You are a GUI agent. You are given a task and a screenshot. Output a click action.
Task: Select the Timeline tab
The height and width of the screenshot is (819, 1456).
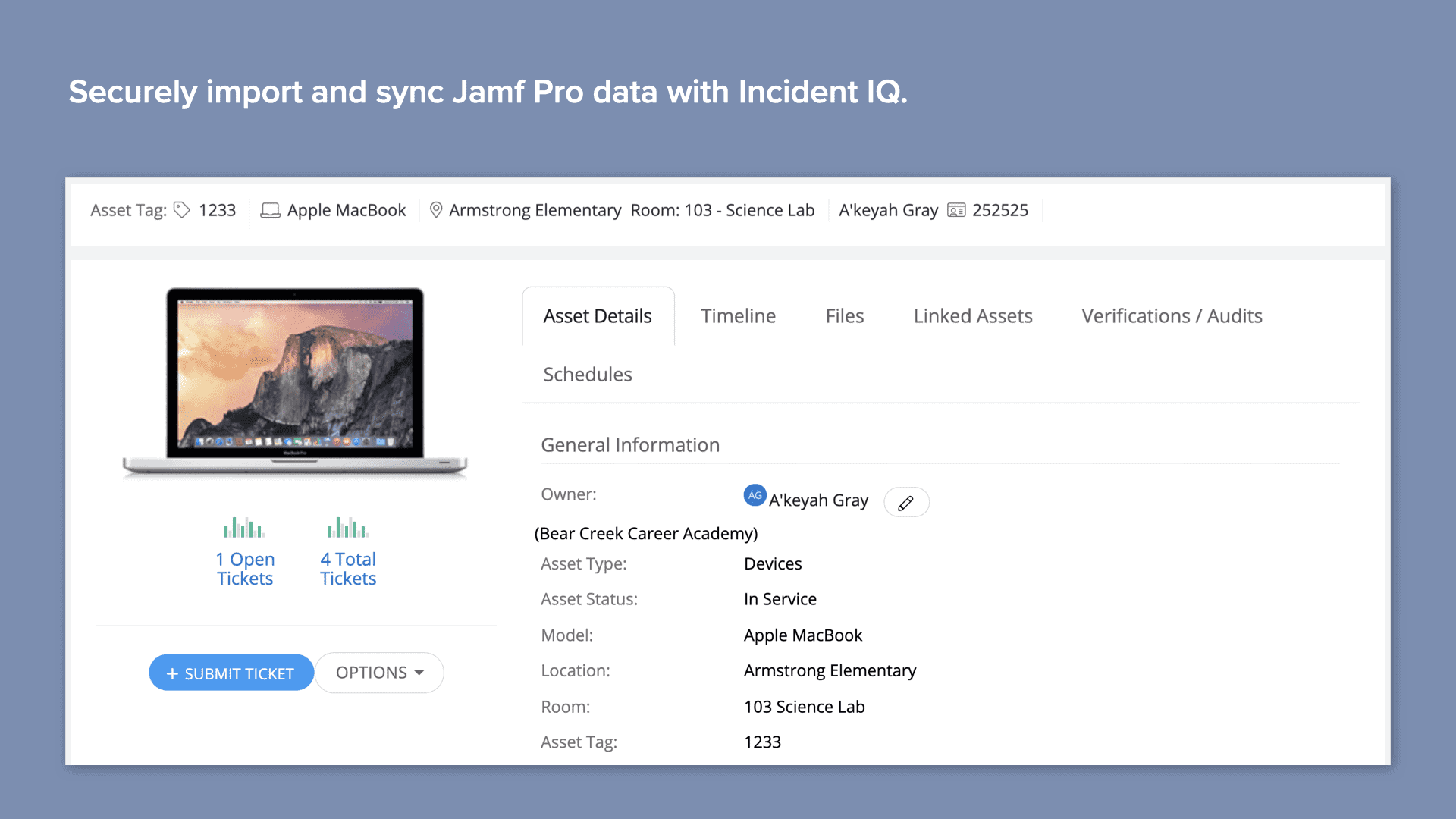(738, 316)
